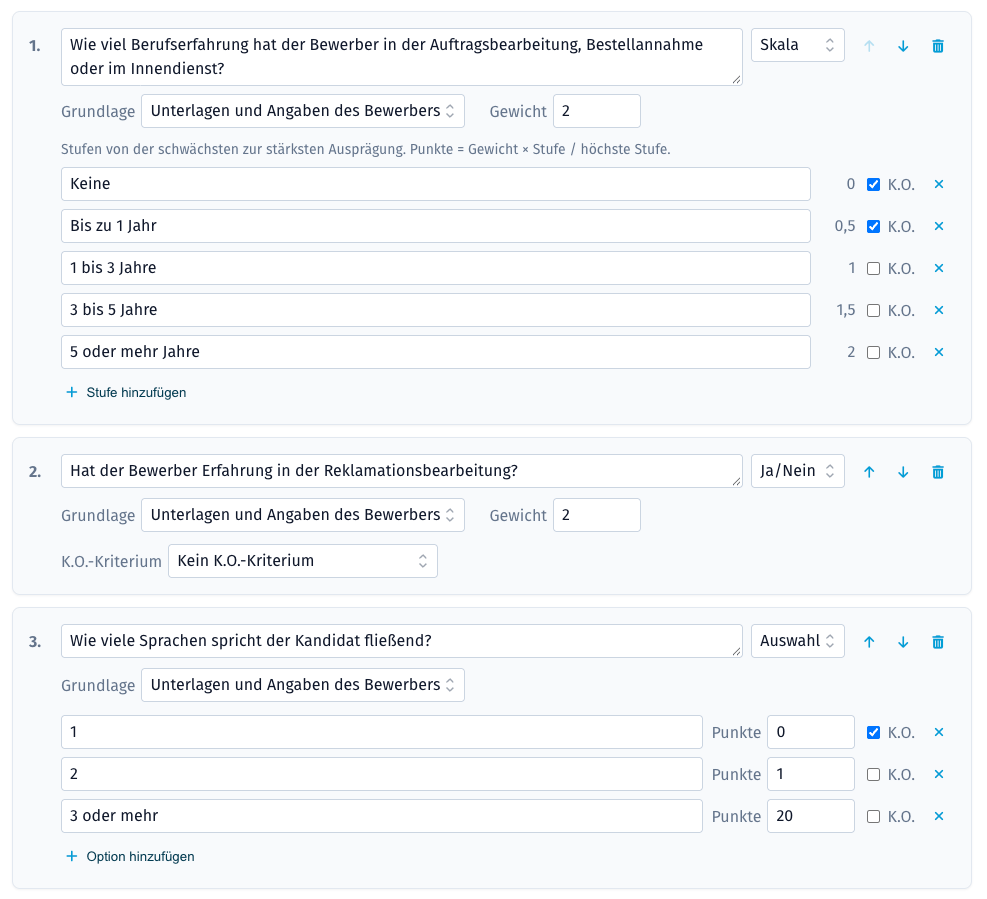The width and height of the screenshot is (987, 899).
Task: Open the 'Kein K.O.-Kriterium' dropdown
Action: pyautogui.click(x=303, y=561)
